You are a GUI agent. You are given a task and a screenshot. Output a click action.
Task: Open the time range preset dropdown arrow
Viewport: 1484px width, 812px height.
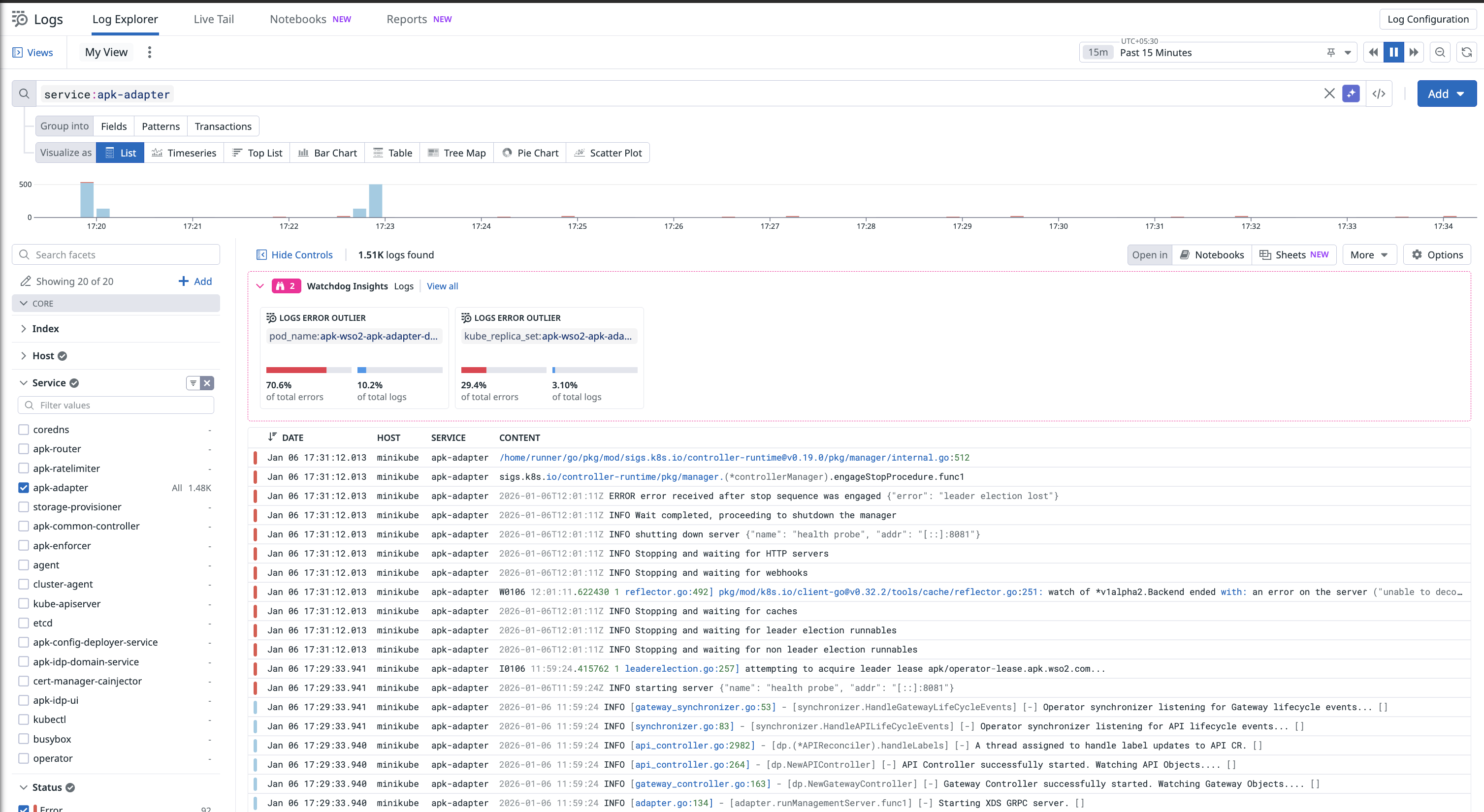[x=1348, y=52]
